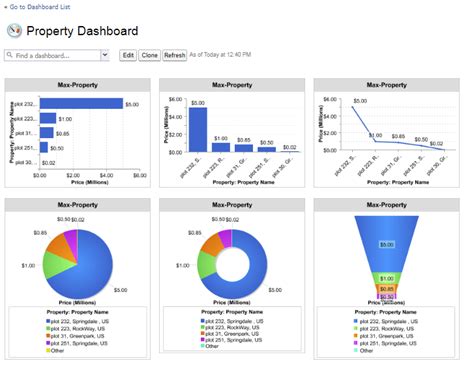474x376 pixels.
Task: Click Other swatch in funnel legend
Action: click(356, 350)
